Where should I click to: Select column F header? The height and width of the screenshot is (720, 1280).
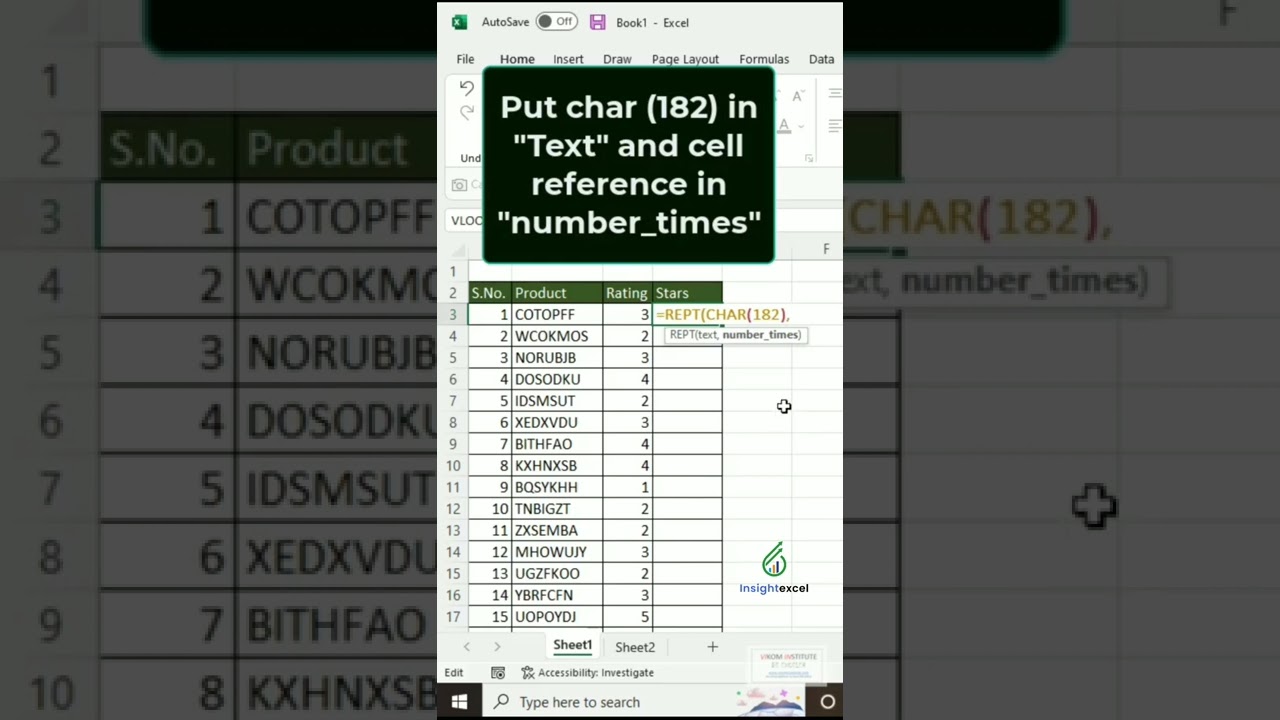(x=826, y=249)
